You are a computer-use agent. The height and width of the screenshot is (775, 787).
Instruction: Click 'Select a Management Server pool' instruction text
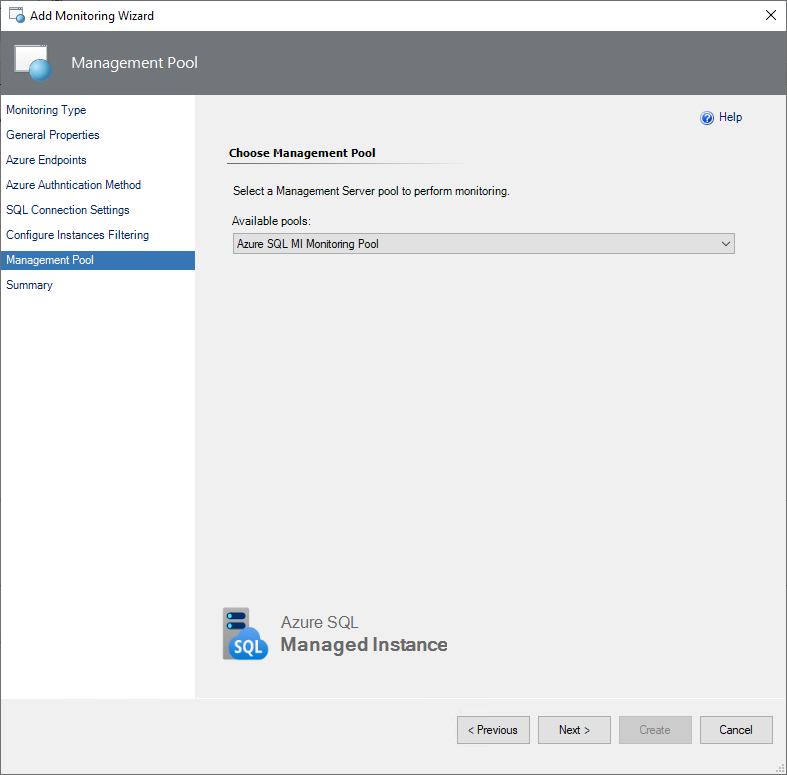[x=371, y=191]
